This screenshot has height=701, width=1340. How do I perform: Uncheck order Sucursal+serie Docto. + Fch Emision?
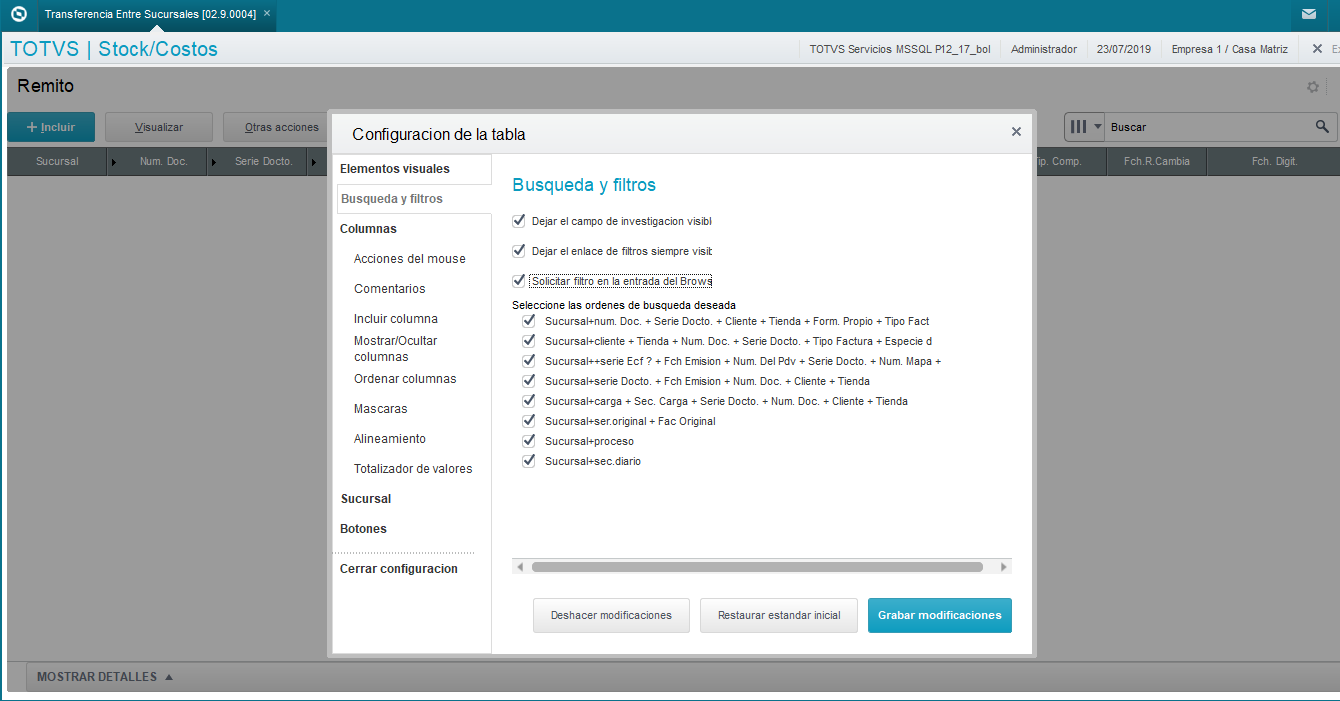click(x=529, y=381)
